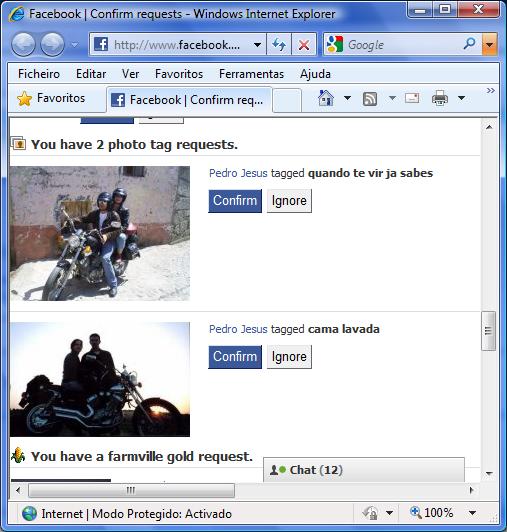507x532 pixels.
Task: Open the motorcycle by wall photo thumbnail
Action: point(100,233)
